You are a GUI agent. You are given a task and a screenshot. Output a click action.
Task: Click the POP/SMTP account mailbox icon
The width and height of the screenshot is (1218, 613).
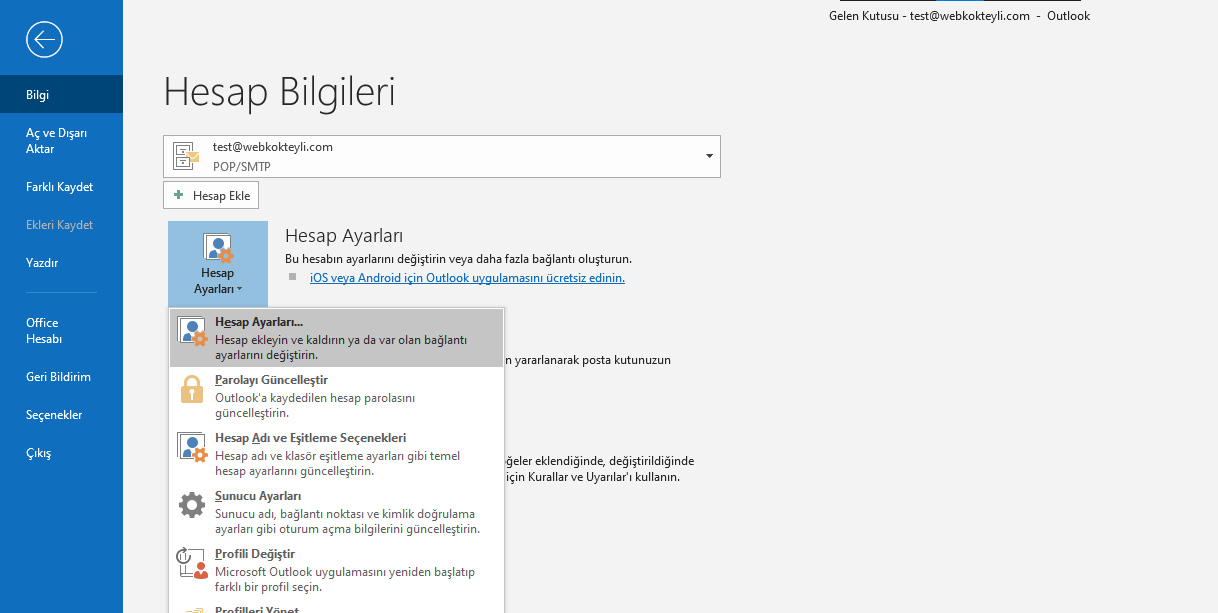[x=186, y=156]
